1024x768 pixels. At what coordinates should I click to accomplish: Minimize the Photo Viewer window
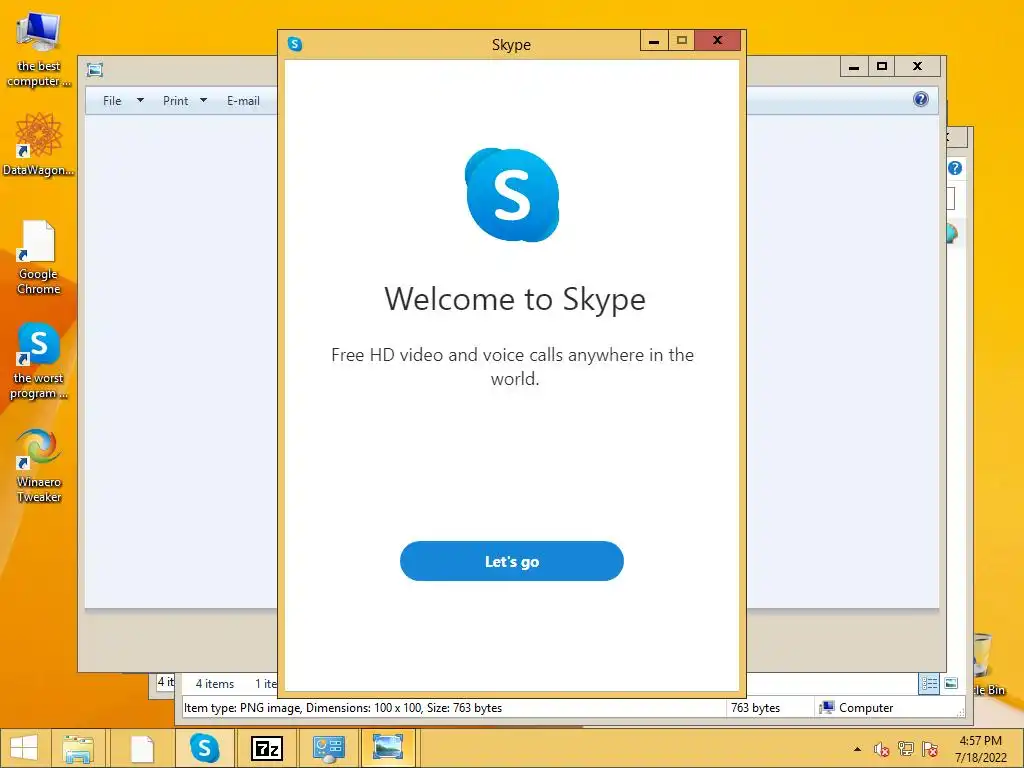point(854,67)
